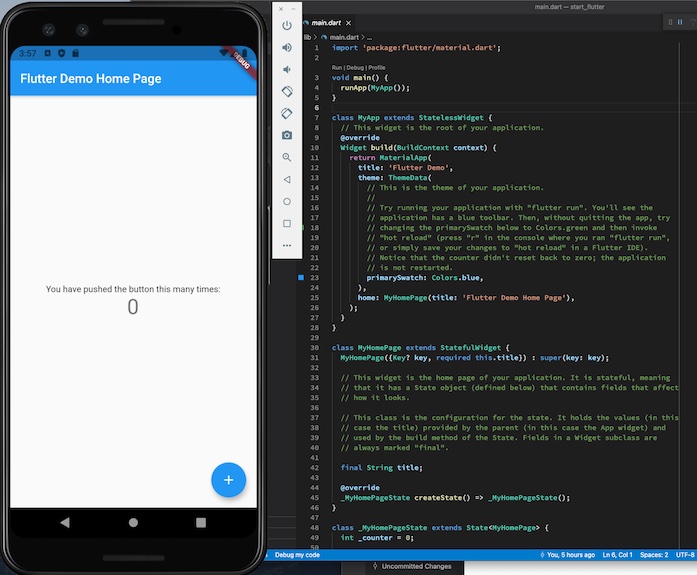Viewport: 697px width, 575px height.
Task: Click 'StatefulWidget' on line 30
Action: point(470,347)
